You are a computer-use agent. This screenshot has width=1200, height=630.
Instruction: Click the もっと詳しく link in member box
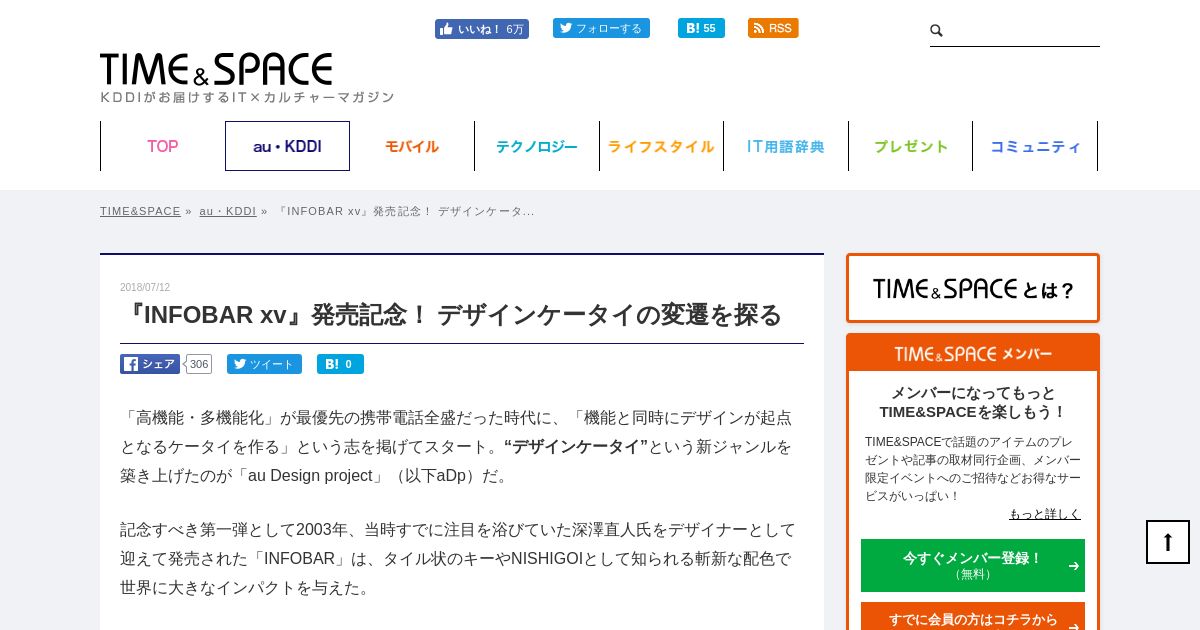(1045, 514)
